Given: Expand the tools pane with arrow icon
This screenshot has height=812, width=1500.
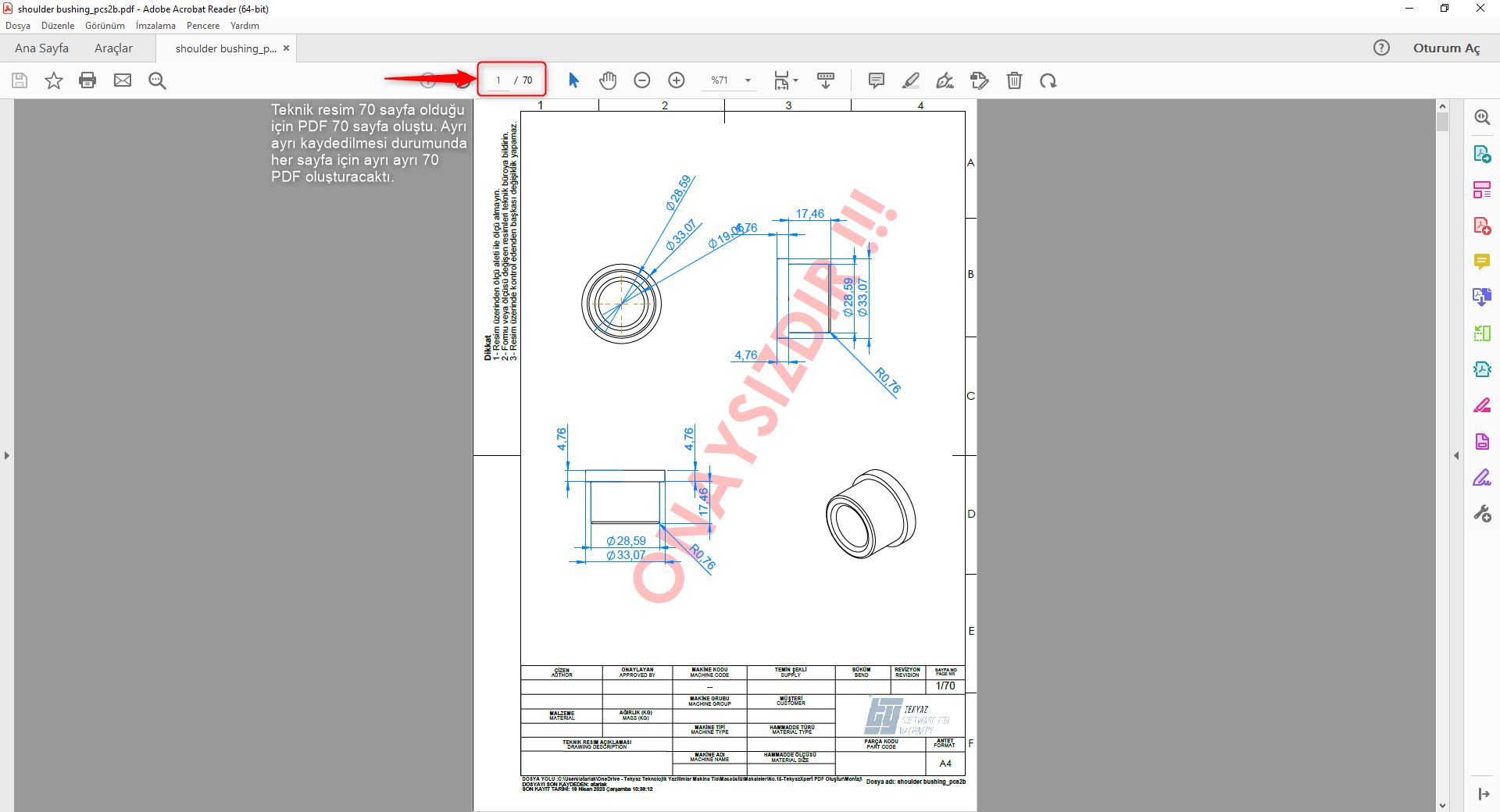Looking at the screenshot, I should (1484, 794).
